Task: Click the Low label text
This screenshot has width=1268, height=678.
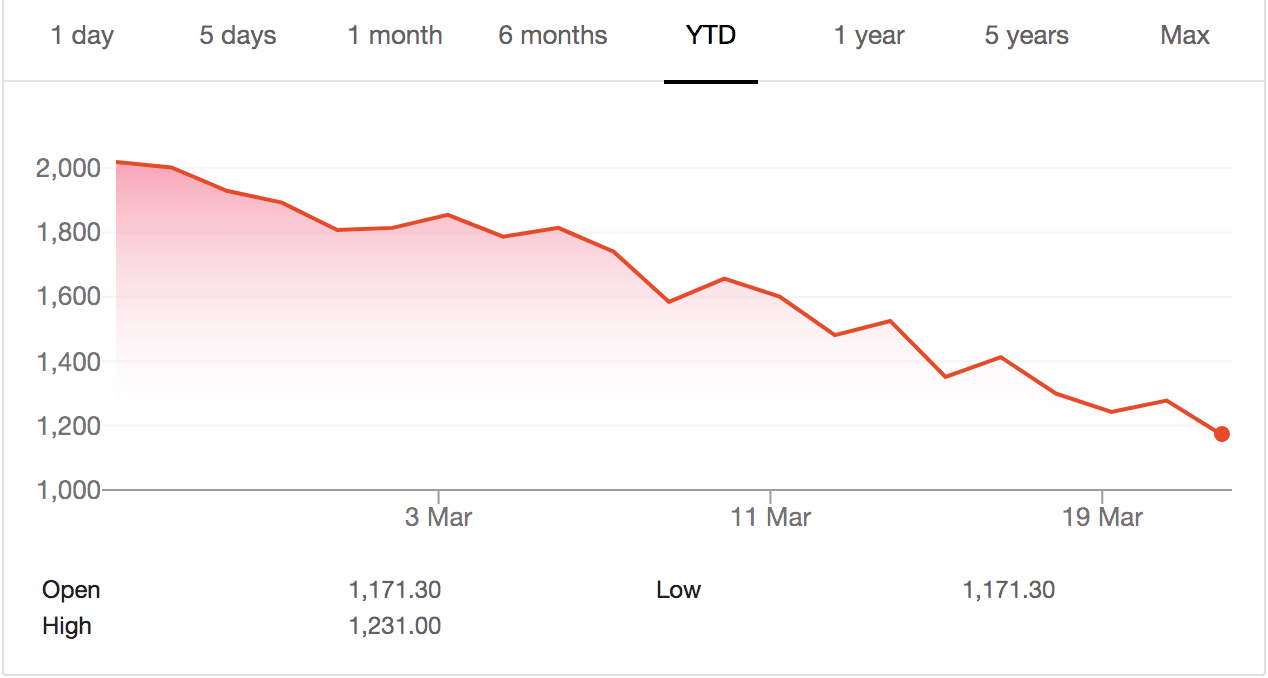Action: click(x=679, y=590)
